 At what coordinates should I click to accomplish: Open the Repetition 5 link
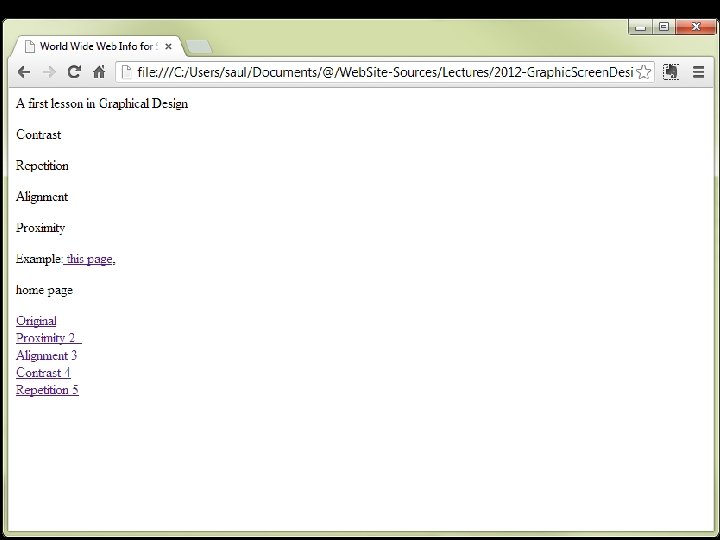[47, 390]
